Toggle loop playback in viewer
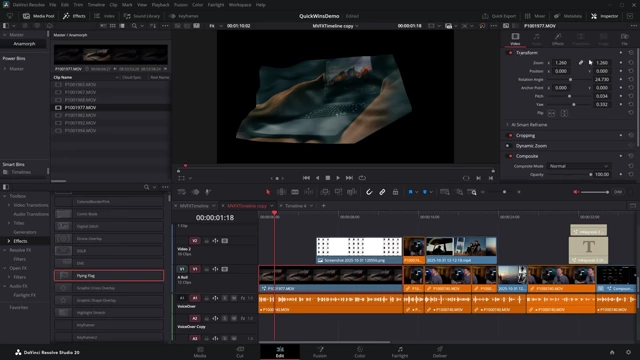The width and height of the screenshot is (640, 360). [362, 178]
